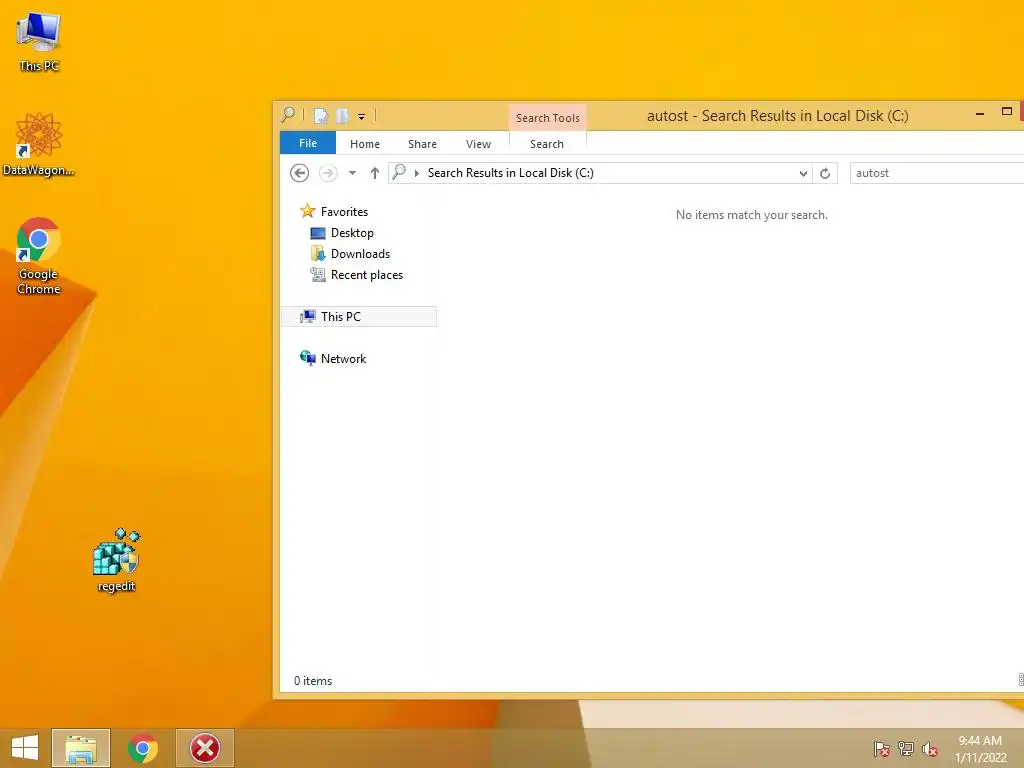Click Search Results in Local Disk (C:) breadcrumb

pyautogui.click(x=511, y=173)
